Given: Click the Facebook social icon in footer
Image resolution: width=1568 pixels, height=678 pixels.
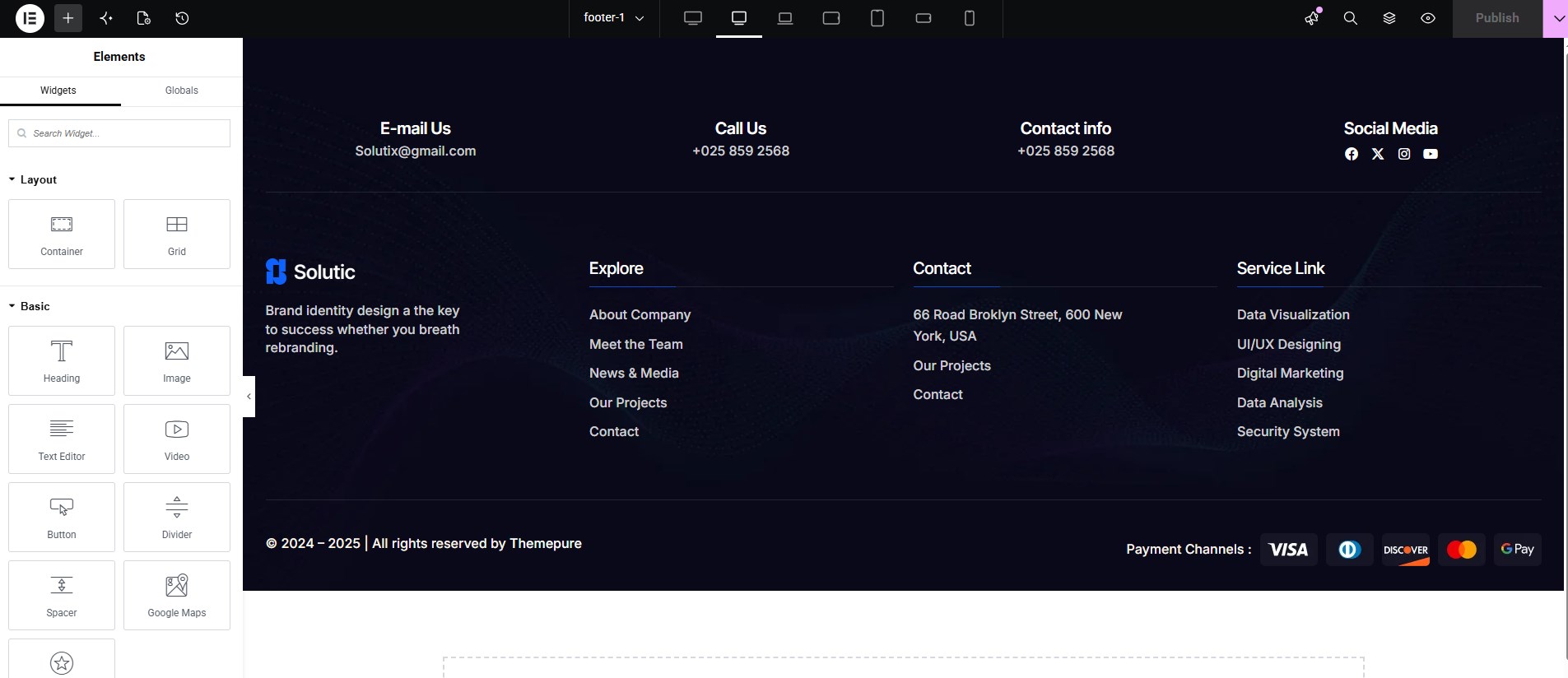Looking at the screenshot, I should [x=1352, y=154].
